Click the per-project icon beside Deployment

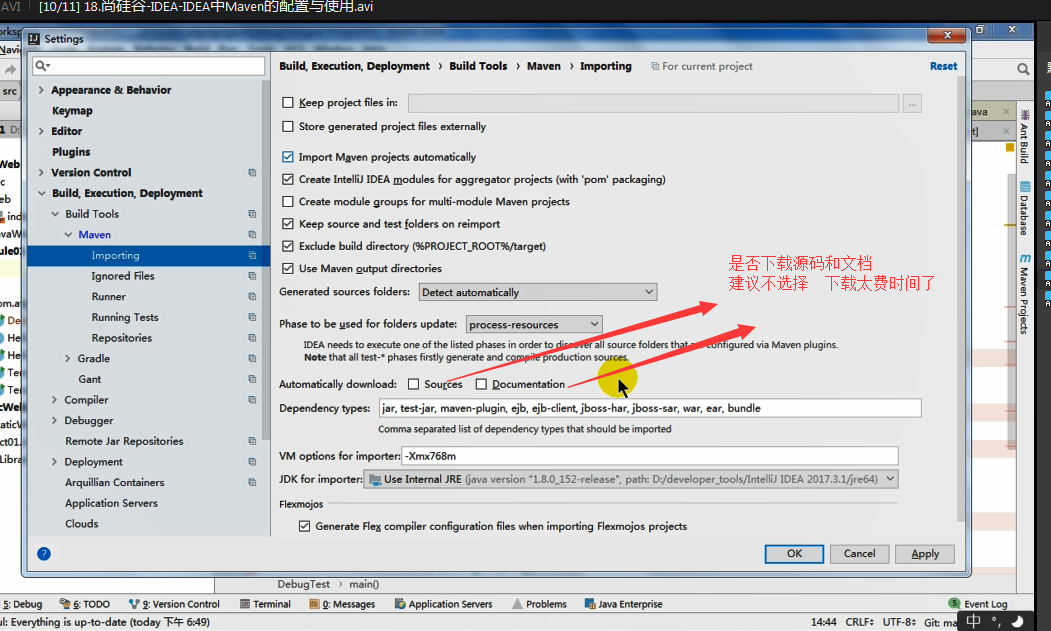(x=252, y=462)
